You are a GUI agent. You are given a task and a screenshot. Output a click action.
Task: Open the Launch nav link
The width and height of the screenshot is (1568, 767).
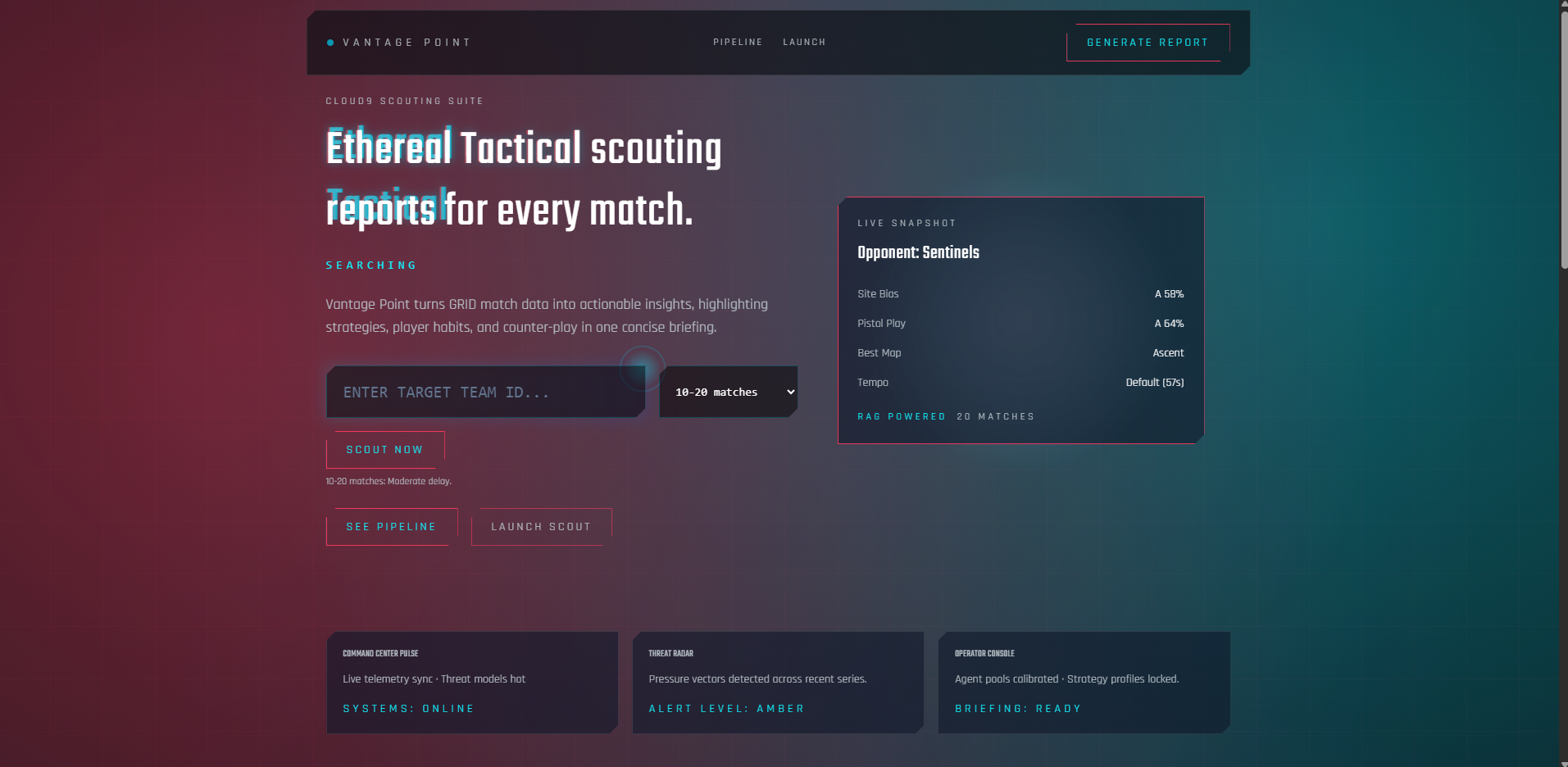coord(804,43)
